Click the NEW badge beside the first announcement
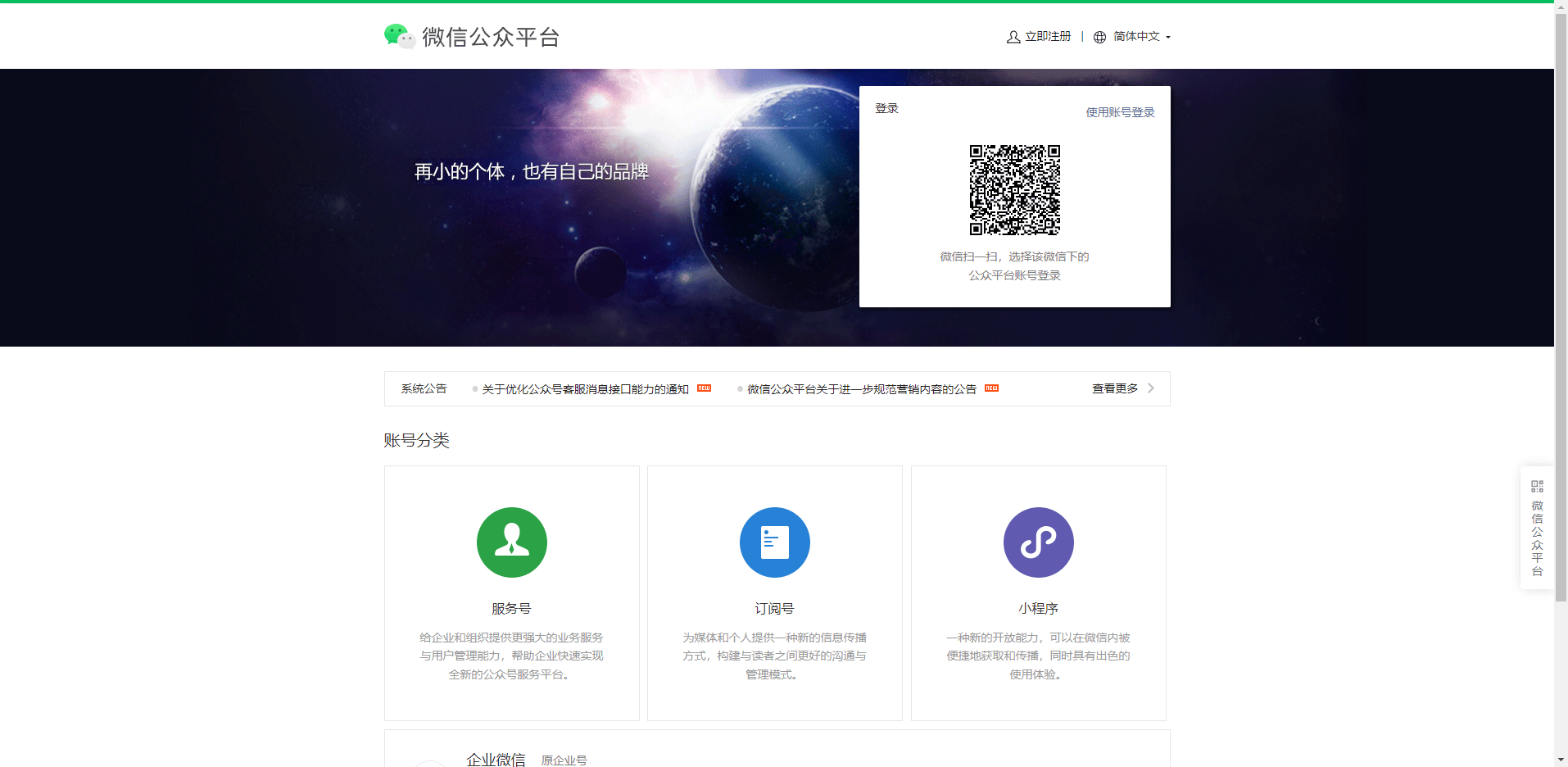Screen dimensions: 1568x767 tap(703, 388)
